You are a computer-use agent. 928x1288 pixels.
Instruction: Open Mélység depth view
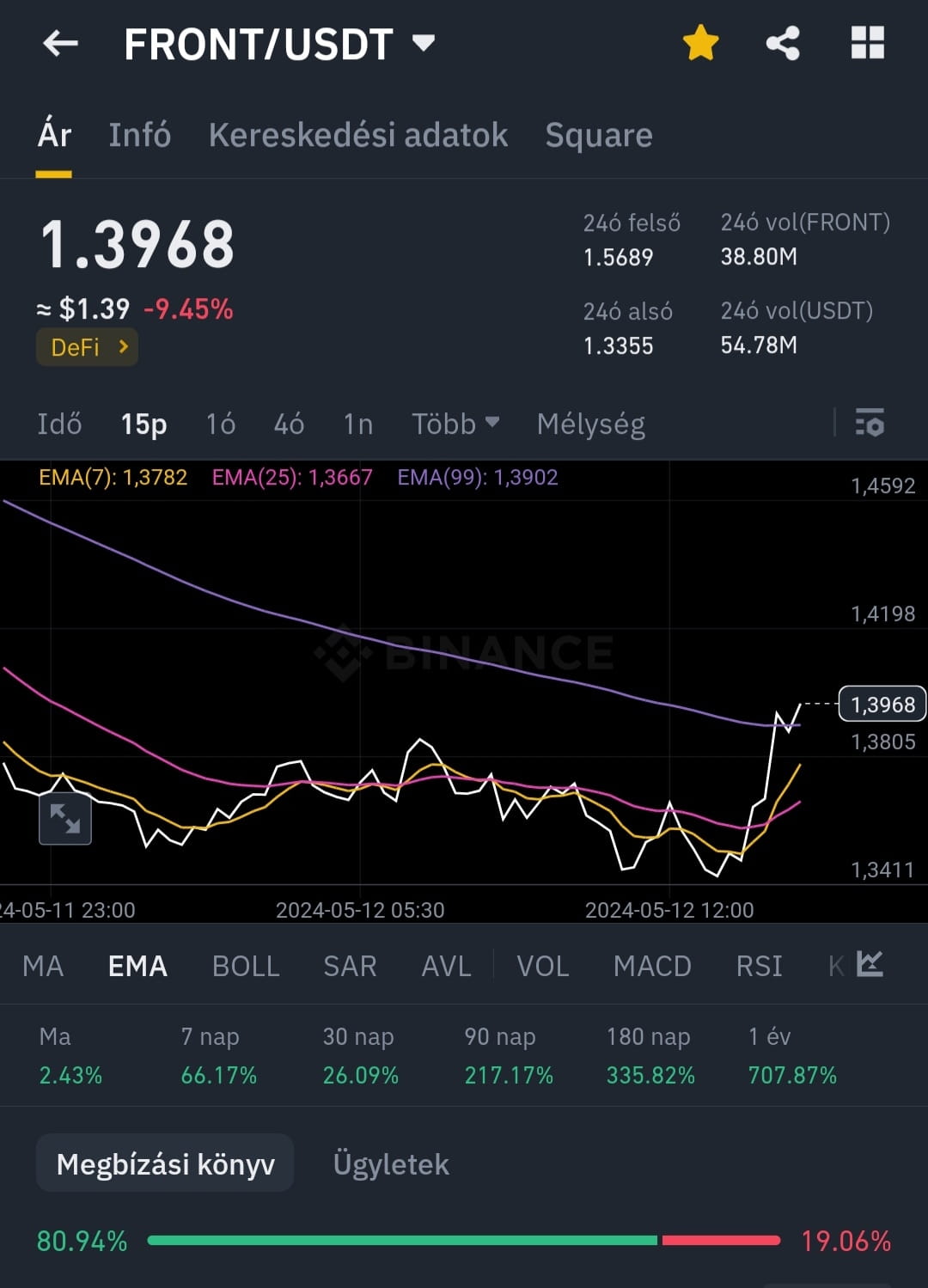(x=590, y=424)
